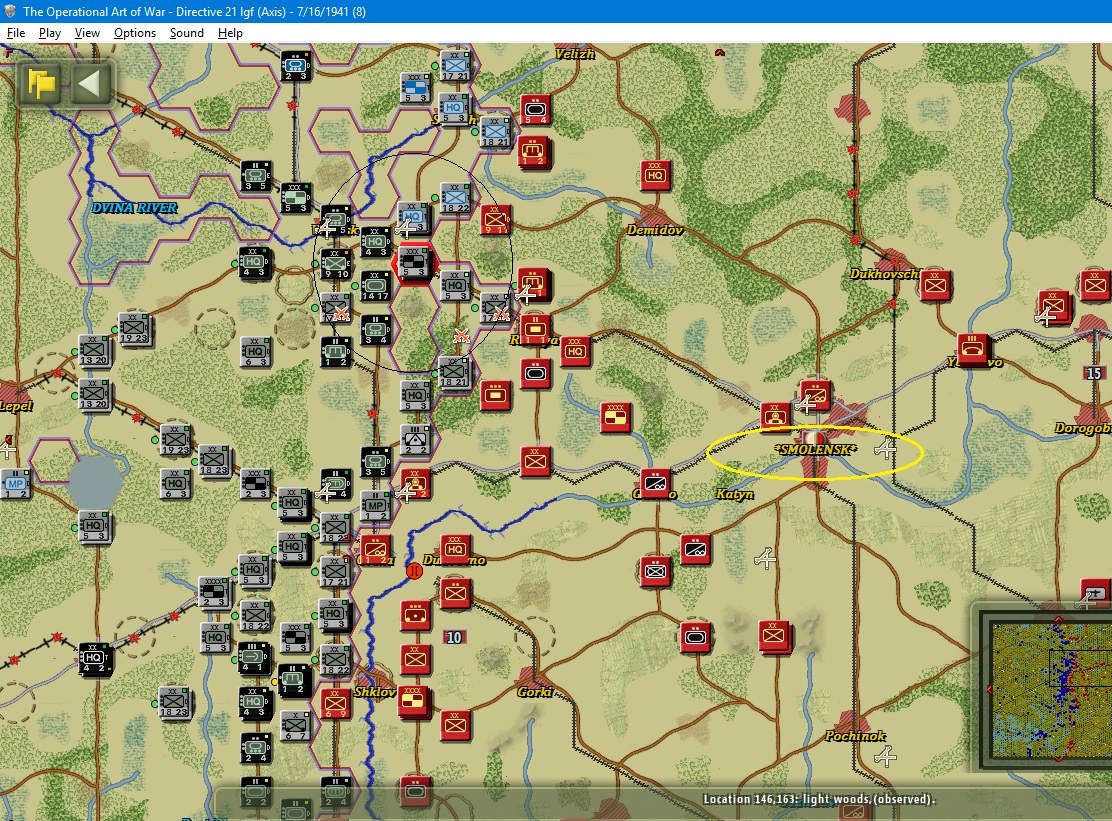Image resolution: width=1112 pixels, height=821 pixels.
Task: Click the airfield icon north of Pochinok
Action: coord(885,756)
